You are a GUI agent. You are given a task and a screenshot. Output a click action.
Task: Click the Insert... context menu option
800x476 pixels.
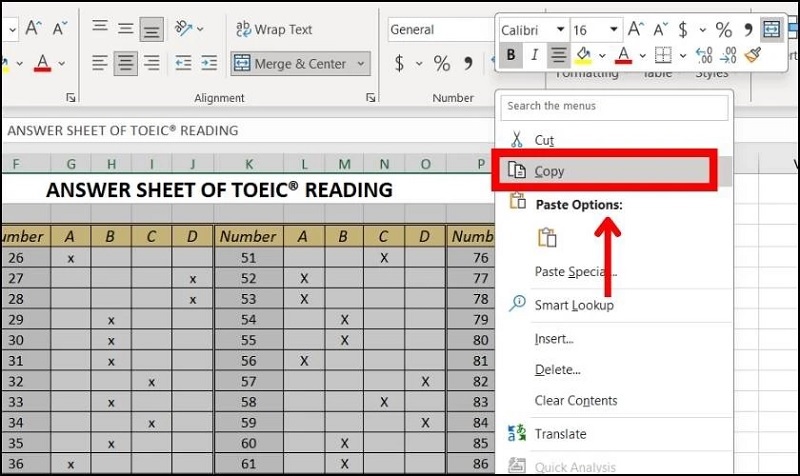[553, 339]
